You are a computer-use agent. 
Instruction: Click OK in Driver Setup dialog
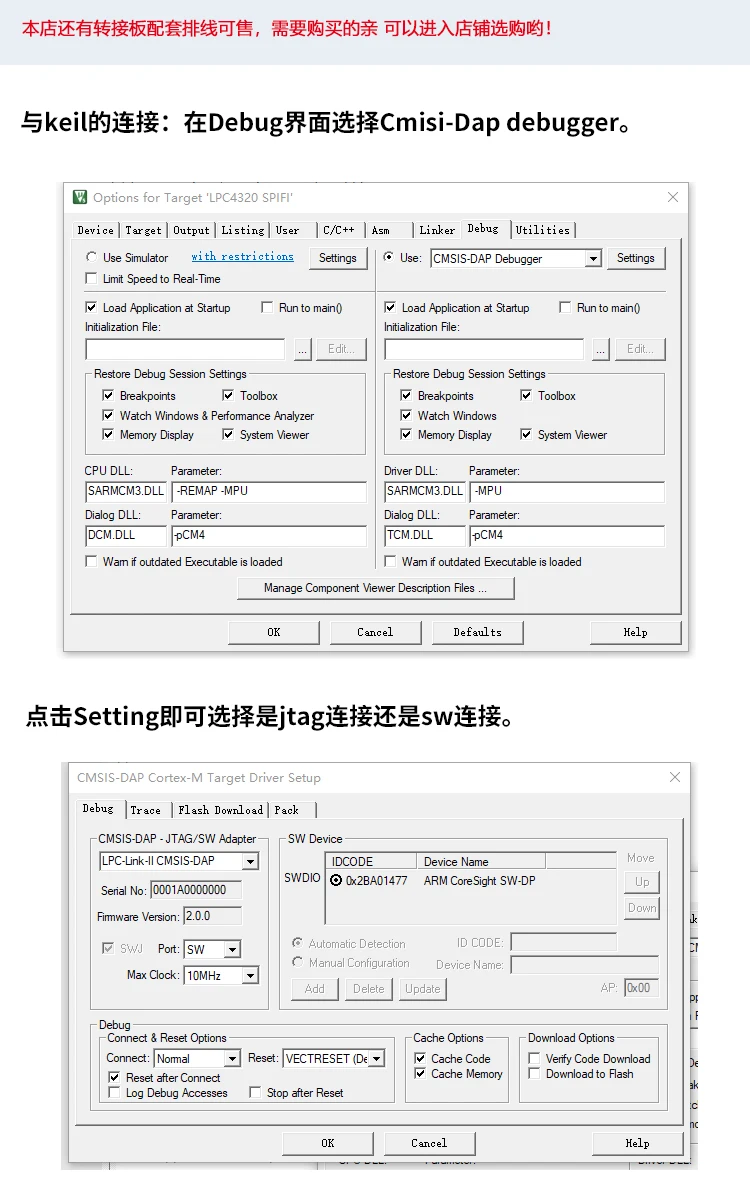(328, 1143)
